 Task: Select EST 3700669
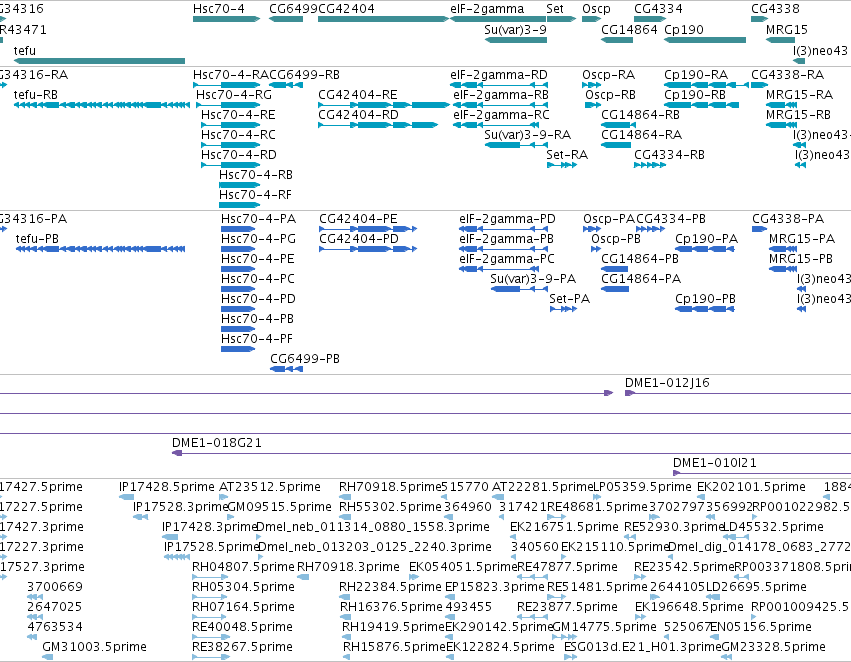(35, 597)
